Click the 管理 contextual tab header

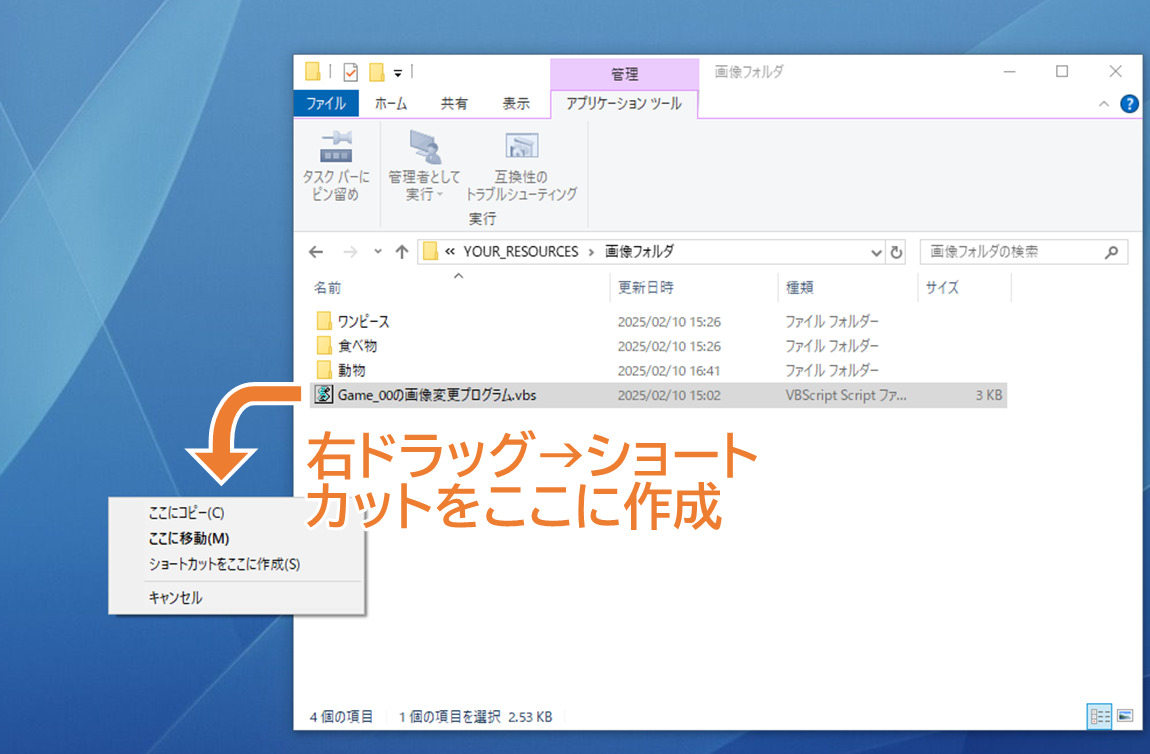[x=624, y=74]
